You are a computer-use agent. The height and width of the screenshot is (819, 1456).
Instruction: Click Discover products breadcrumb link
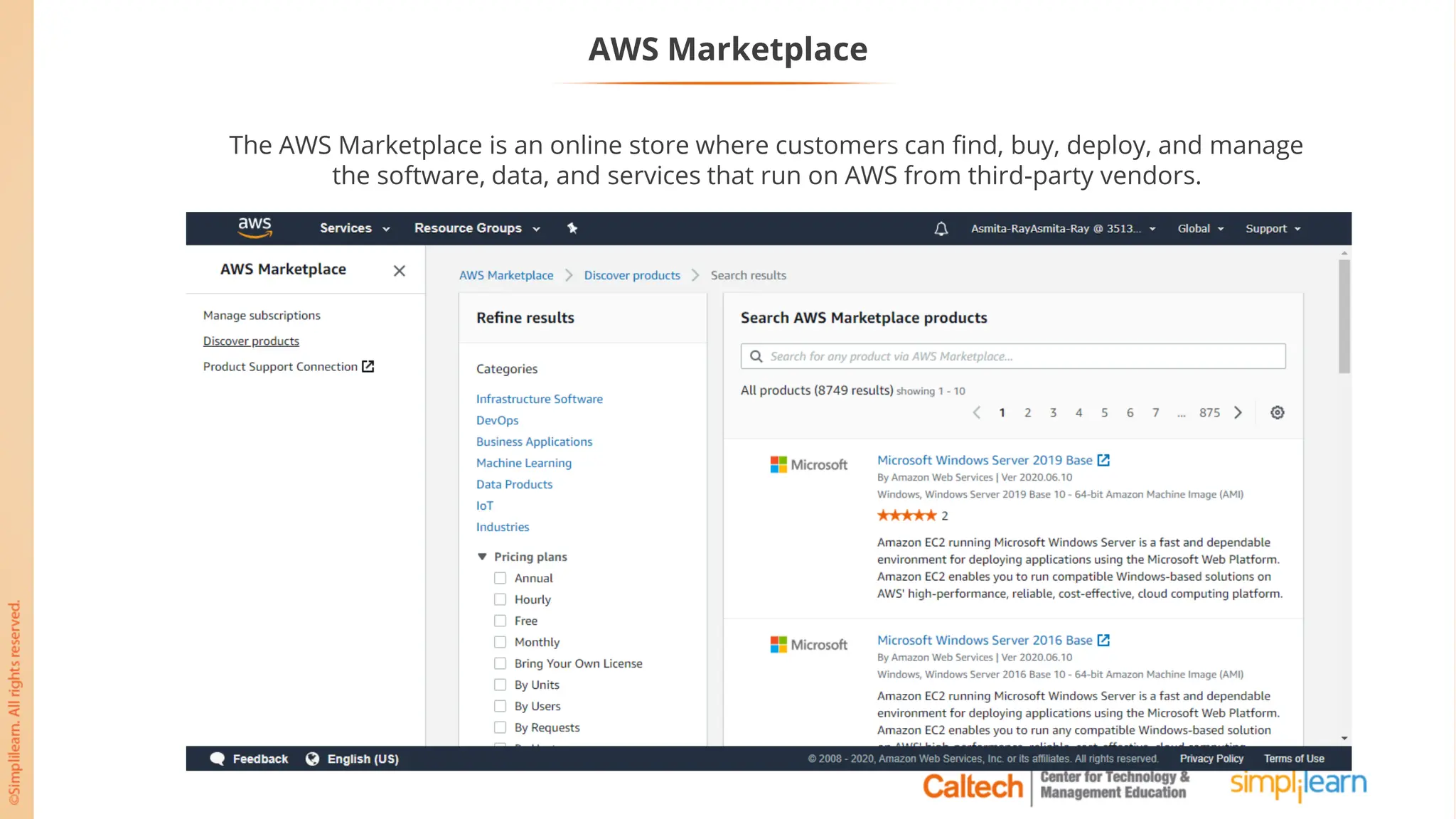632,275
